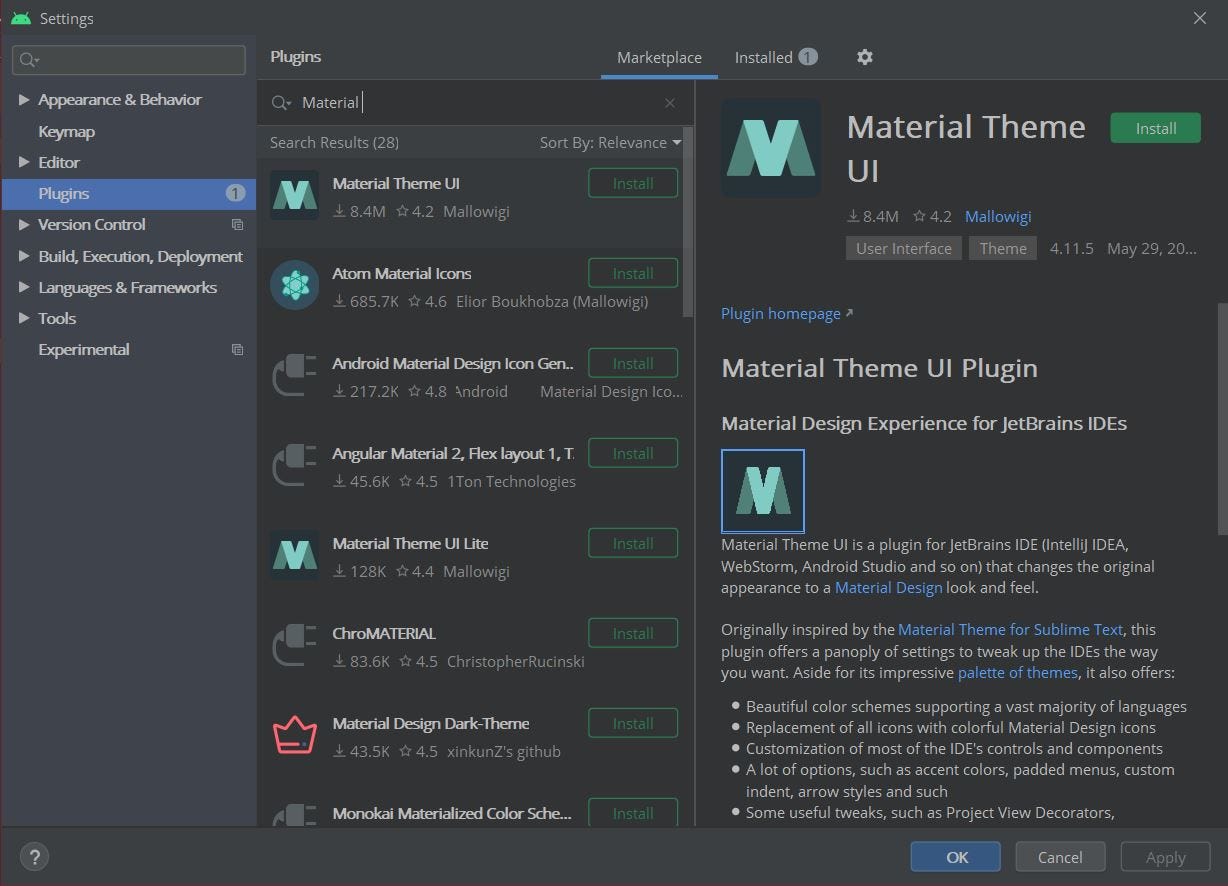This screenshot has height=886, width=1228.
Task: Click the Atom Material Icons plugin icon
Action: [x=295, y=285]
